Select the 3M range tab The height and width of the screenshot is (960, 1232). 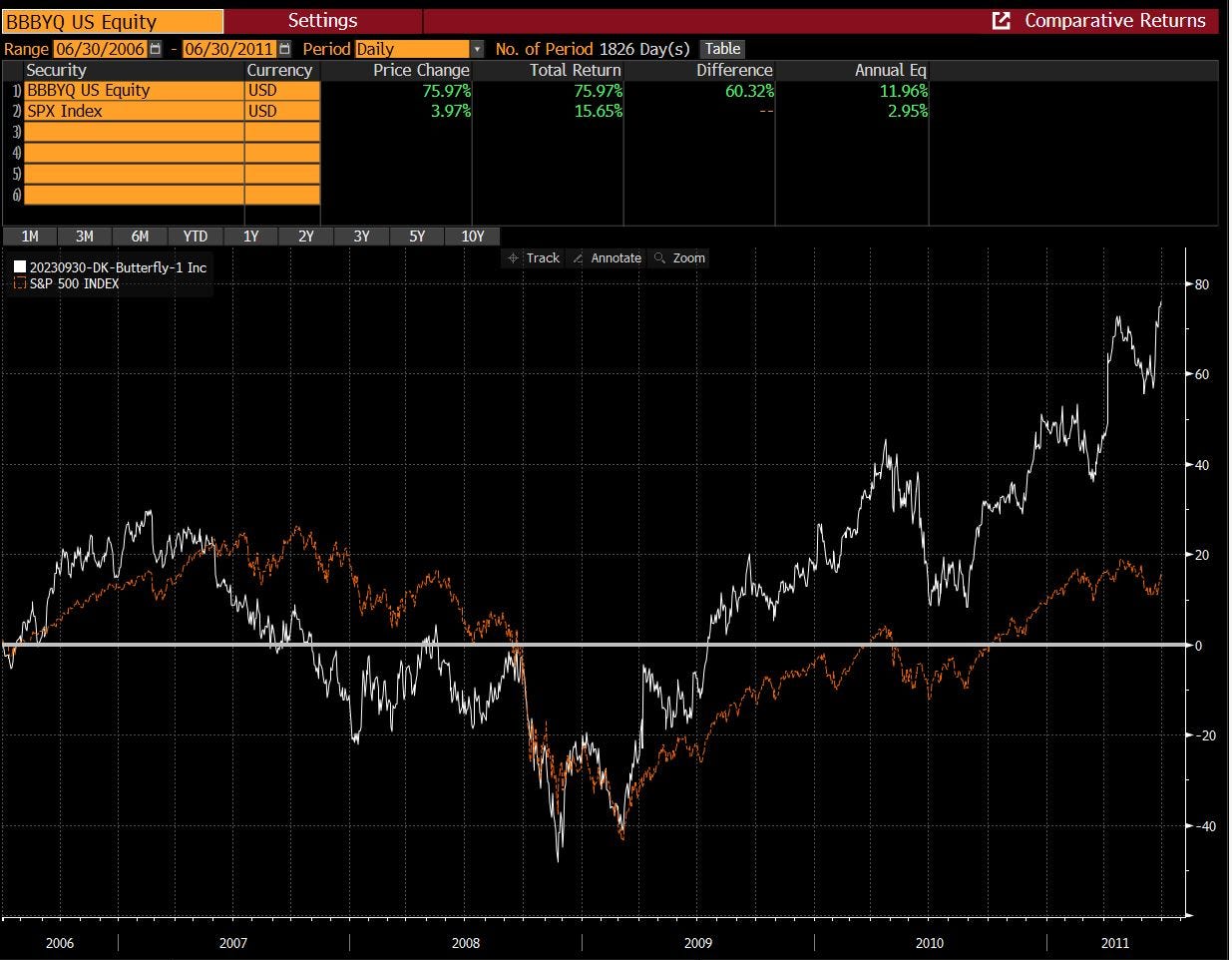[85, 237]
